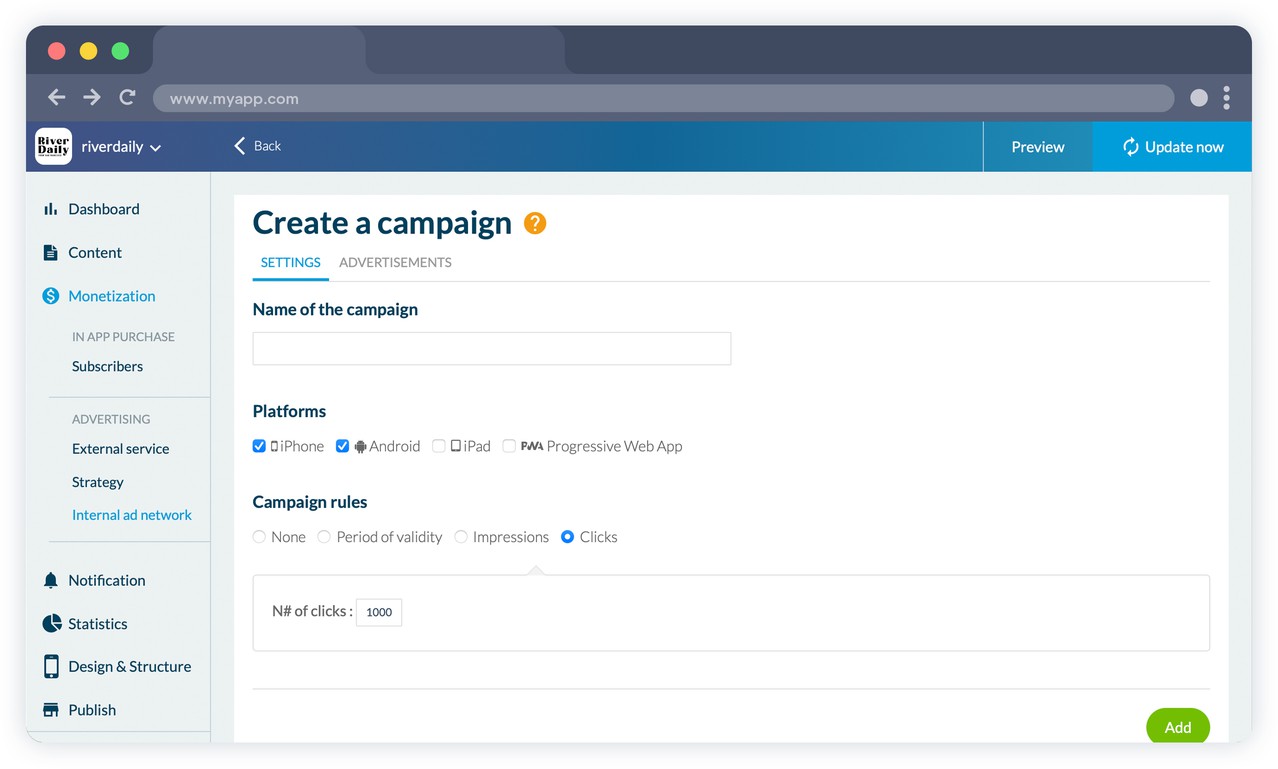This screenshot has height=769, width=1278.
Task: Expand the riverdaily app dropdown
Action: (155, 148)
